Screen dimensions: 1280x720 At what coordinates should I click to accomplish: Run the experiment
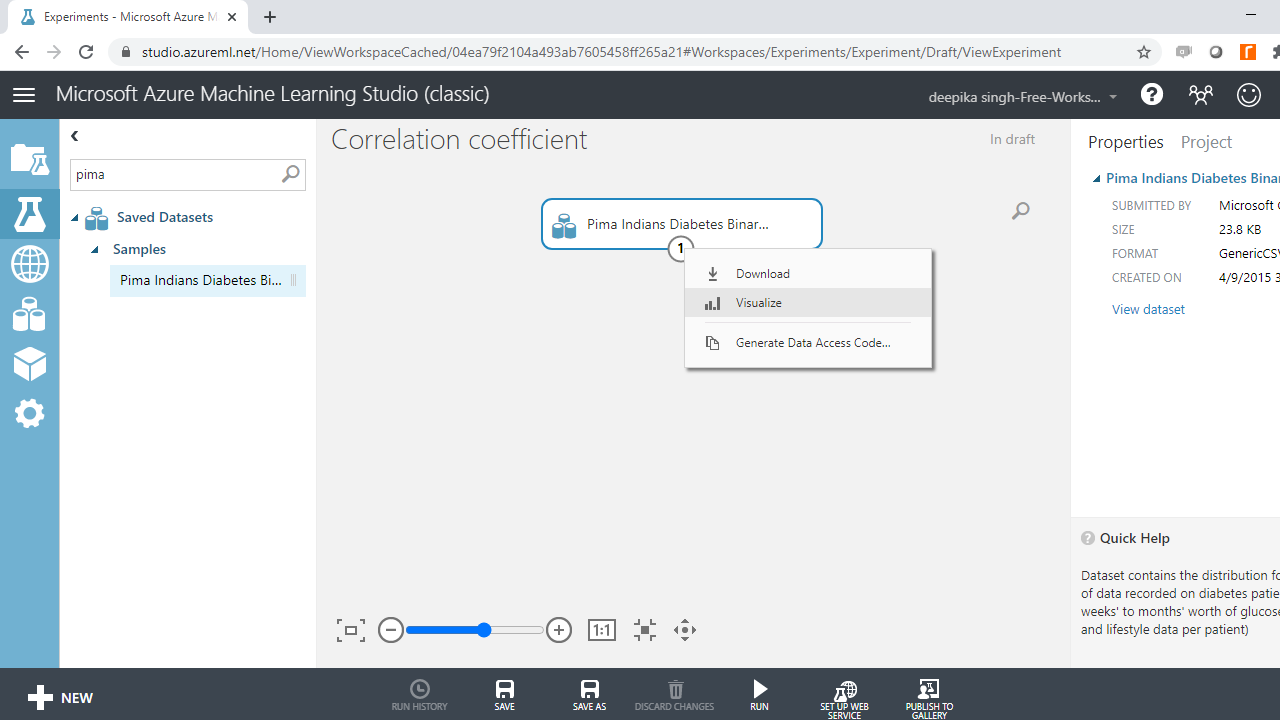(x=760, y=695)
